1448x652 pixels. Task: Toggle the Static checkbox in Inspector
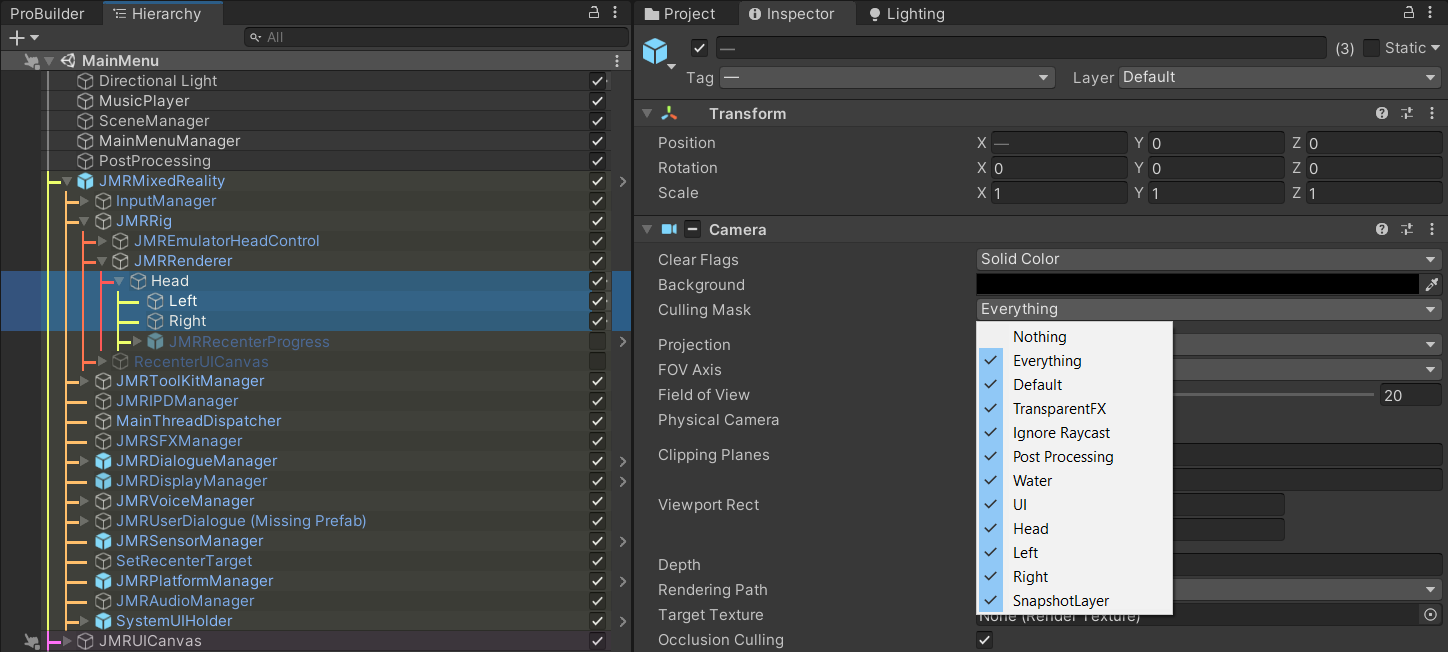point(1372,48)
